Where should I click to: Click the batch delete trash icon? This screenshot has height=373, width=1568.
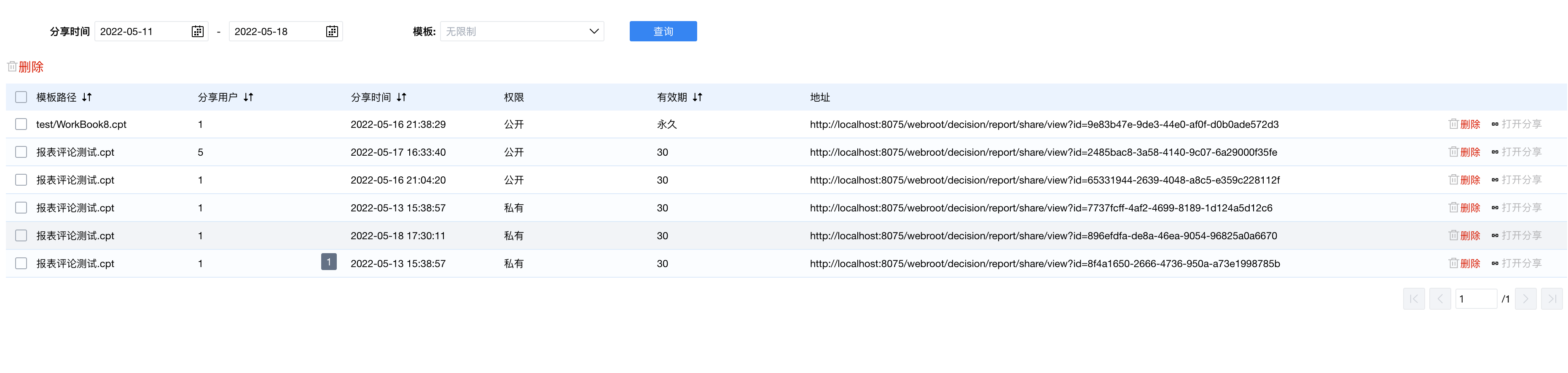pyautogui.click(x=12, y=66)
